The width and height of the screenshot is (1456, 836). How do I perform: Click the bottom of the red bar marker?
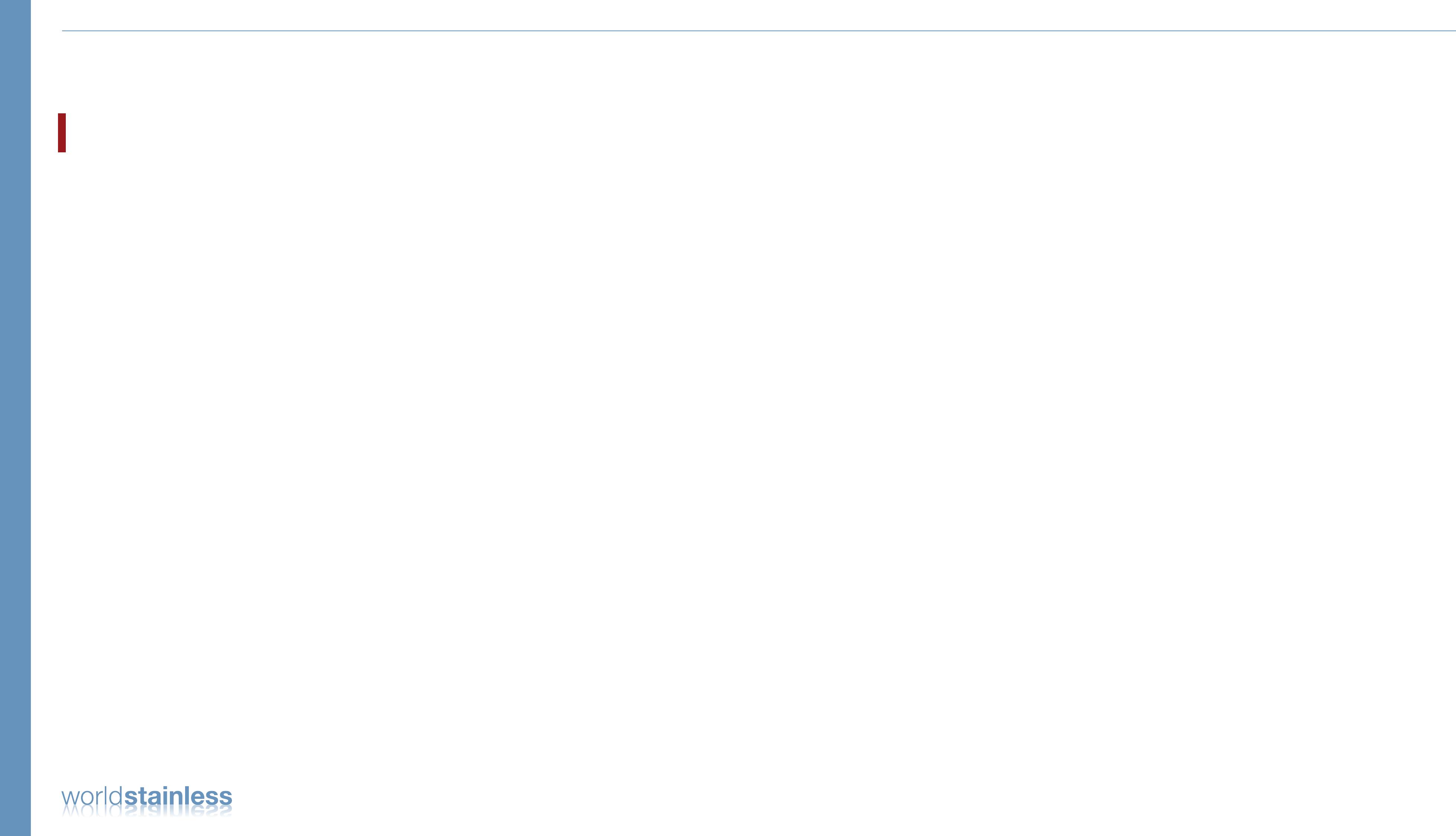[x=62, y=150]
